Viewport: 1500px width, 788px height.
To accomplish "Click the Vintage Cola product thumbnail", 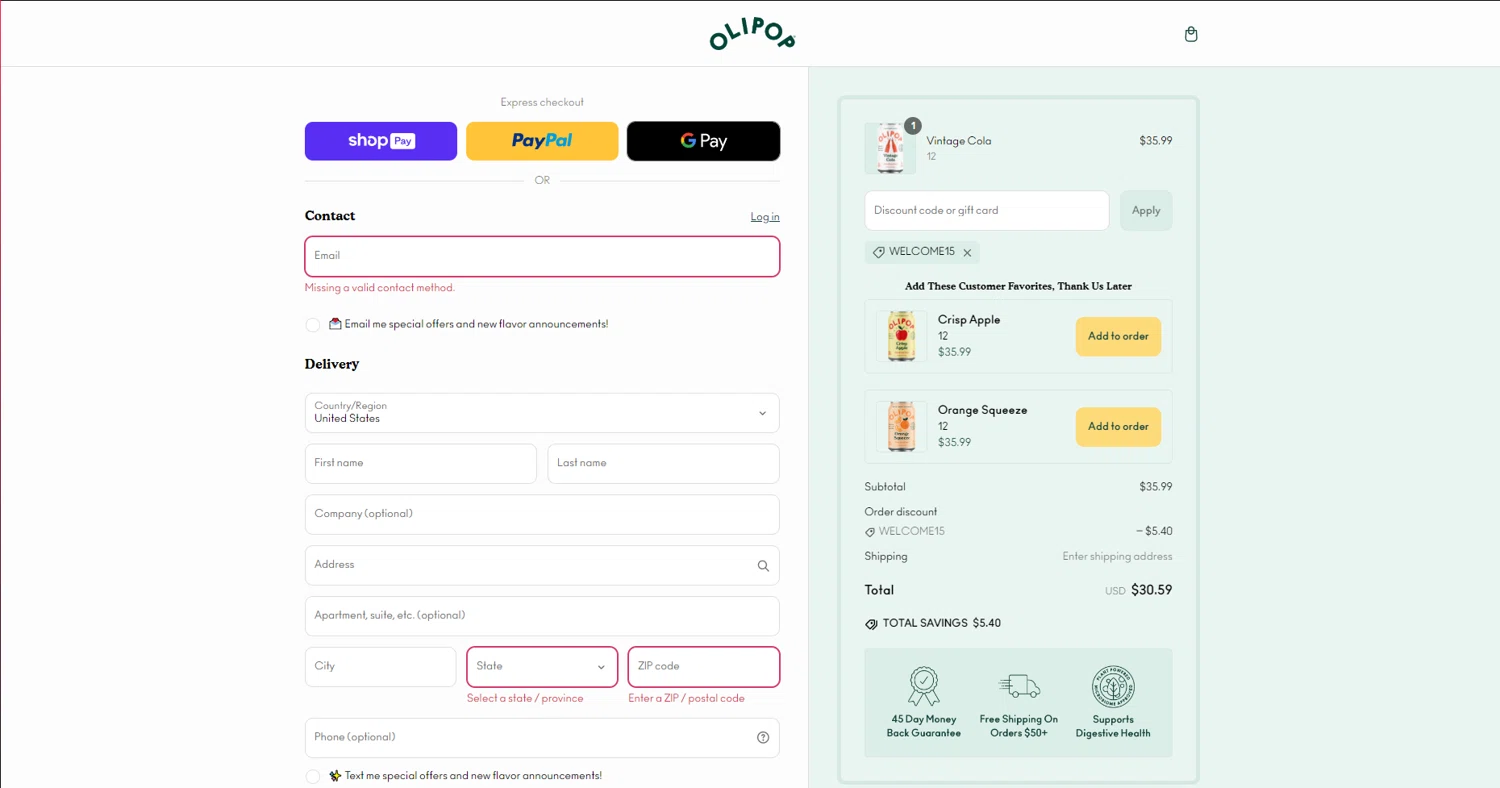I will click(x=890, y=148).
